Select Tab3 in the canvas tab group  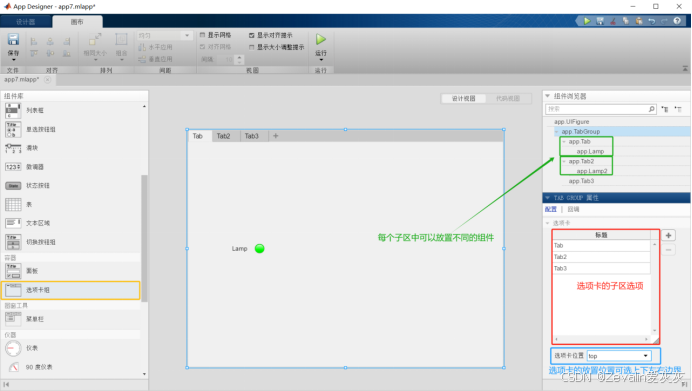click(x=252, y=136)
